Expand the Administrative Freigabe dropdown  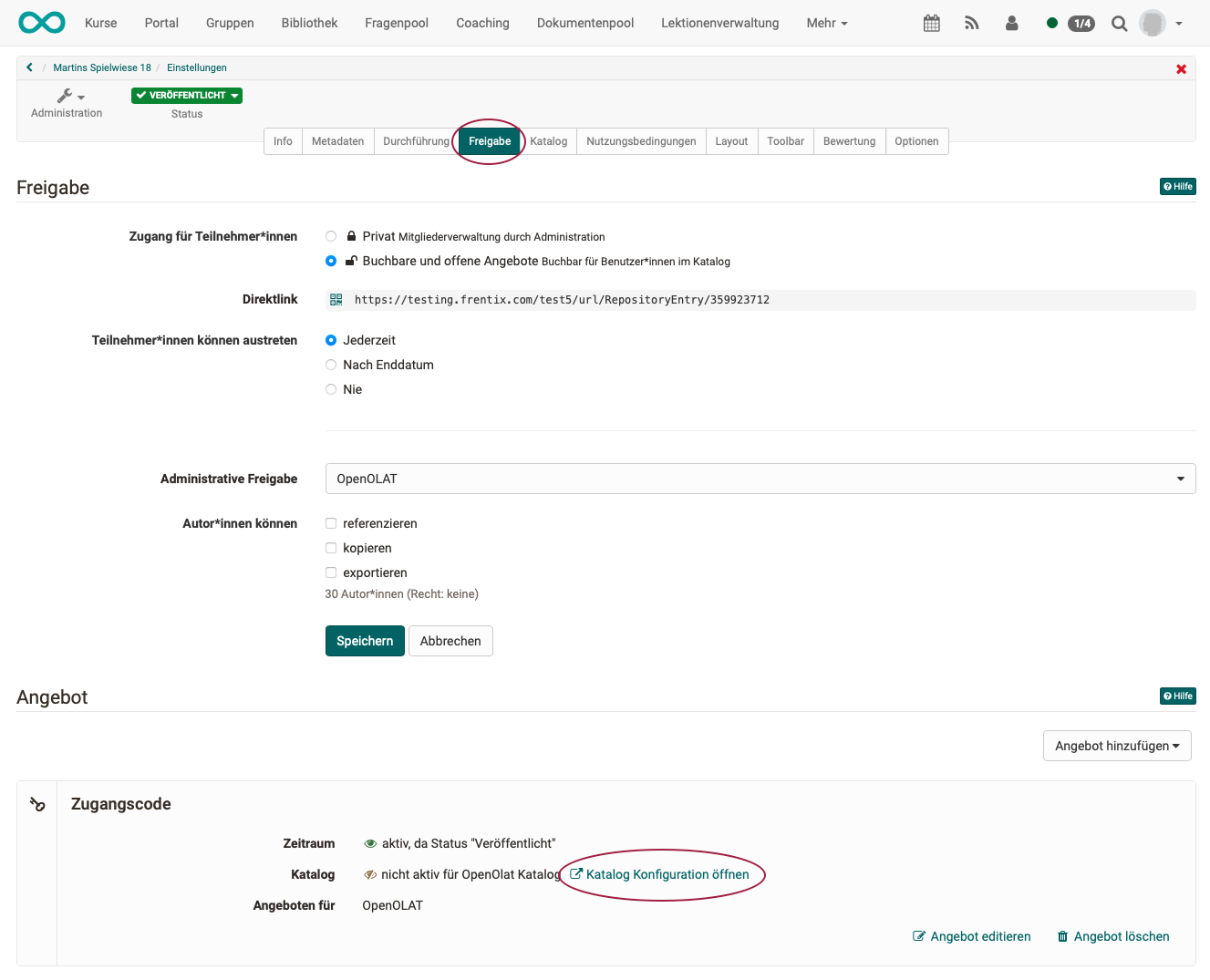click(760, 479)
